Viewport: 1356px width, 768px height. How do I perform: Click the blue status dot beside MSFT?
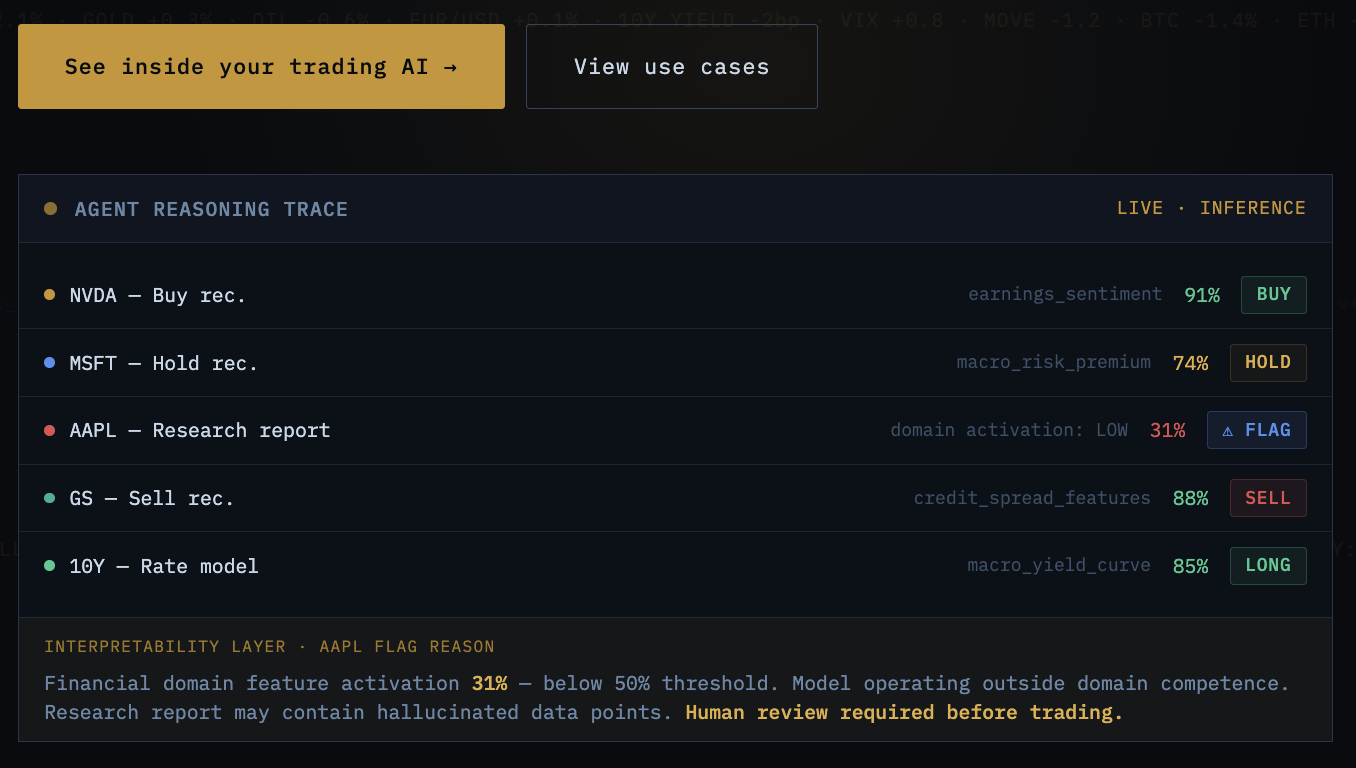(x=50, y=362)
